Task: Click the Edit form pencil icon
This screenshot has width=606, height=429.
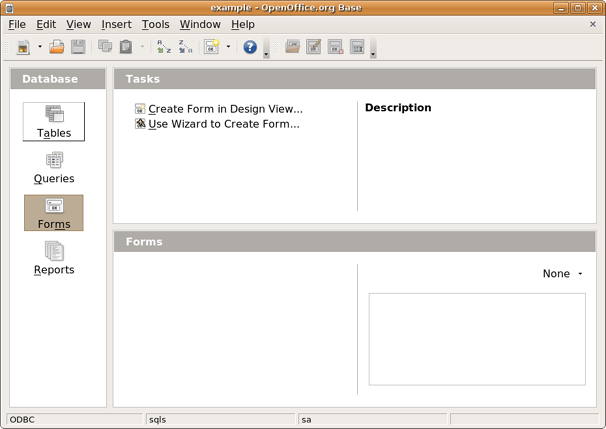Action: click(x=314, y=46)
